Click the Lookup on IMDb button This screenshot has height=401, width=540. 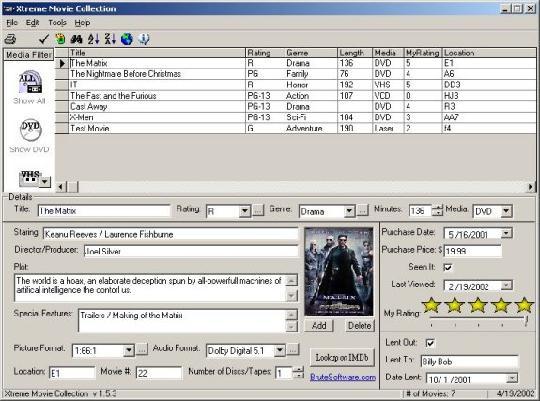(342, 358)
